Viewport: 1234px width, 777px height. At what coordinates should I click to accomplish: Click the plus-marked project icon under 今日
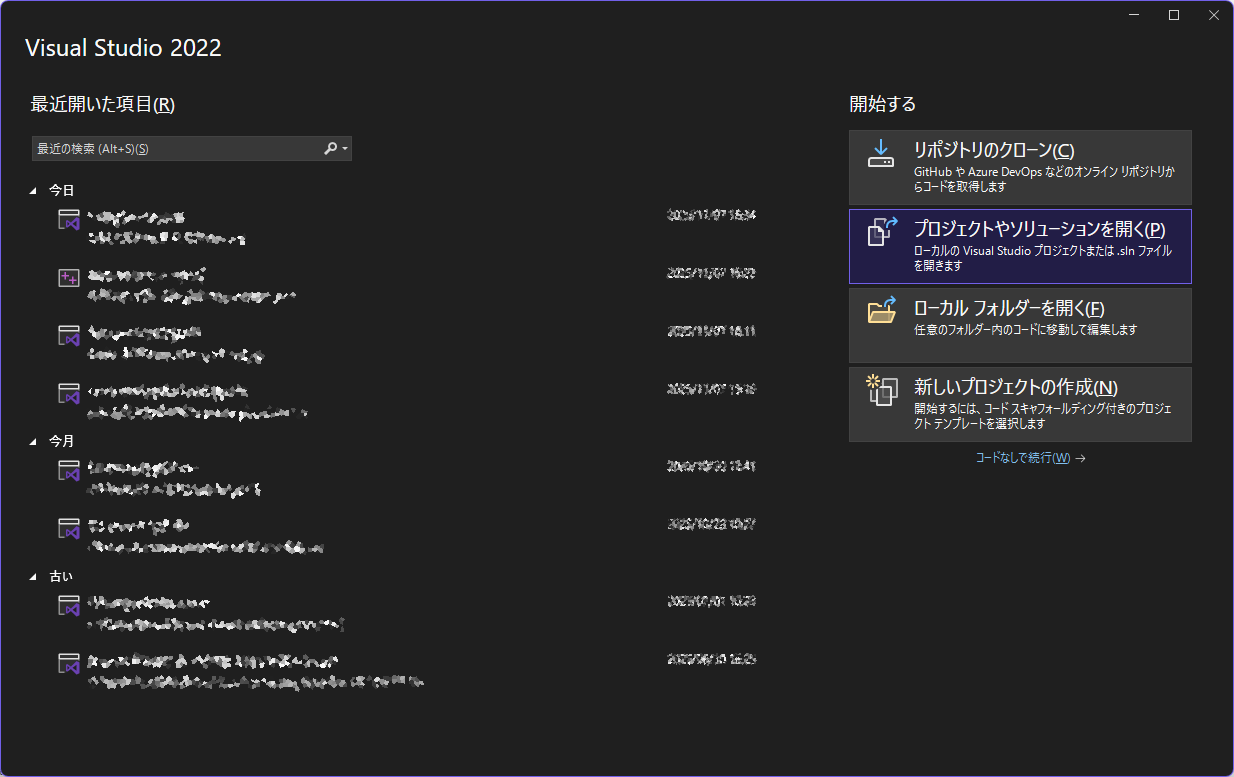[68, 278]
